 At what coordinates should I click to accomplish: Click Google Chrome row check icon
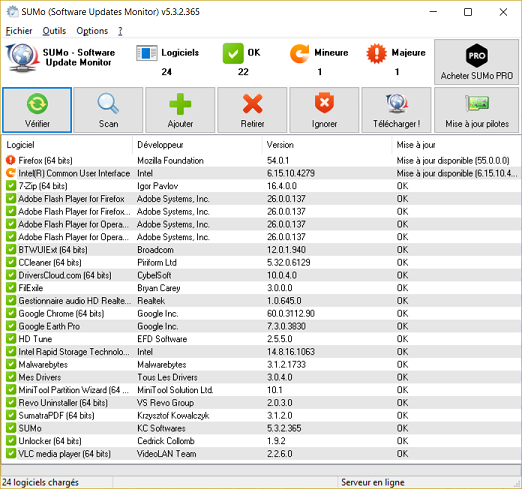11,313
